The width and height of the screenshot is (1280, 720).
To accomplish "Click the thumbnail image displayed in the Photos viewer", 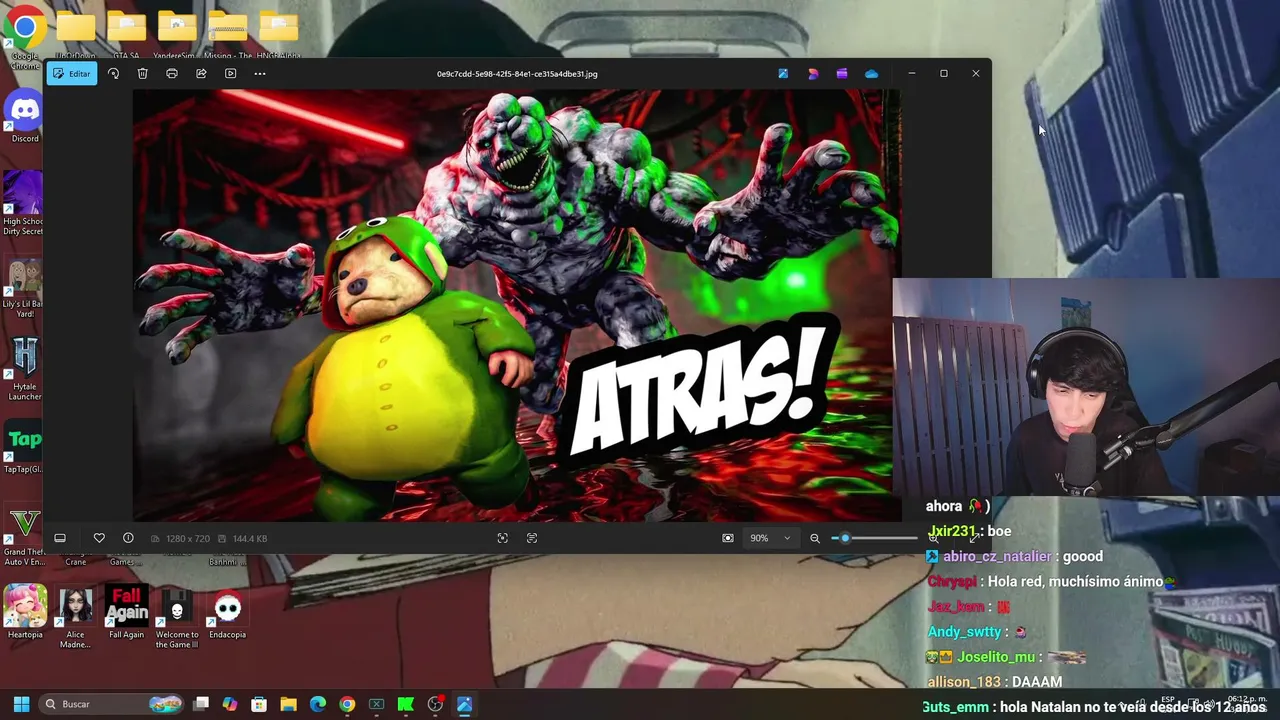I will [517, 305].
